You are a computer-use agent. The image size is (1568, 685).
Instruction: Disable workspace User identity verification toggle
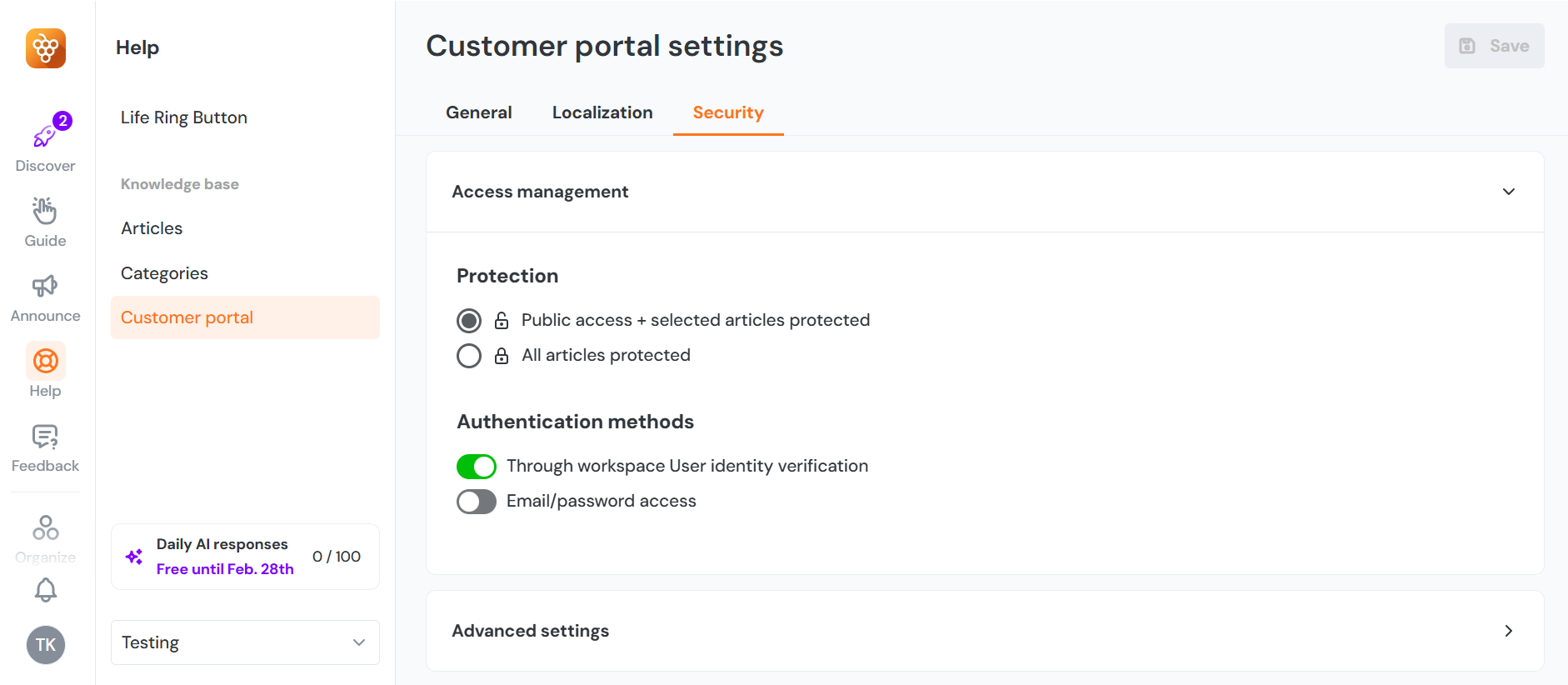point(477,467)
